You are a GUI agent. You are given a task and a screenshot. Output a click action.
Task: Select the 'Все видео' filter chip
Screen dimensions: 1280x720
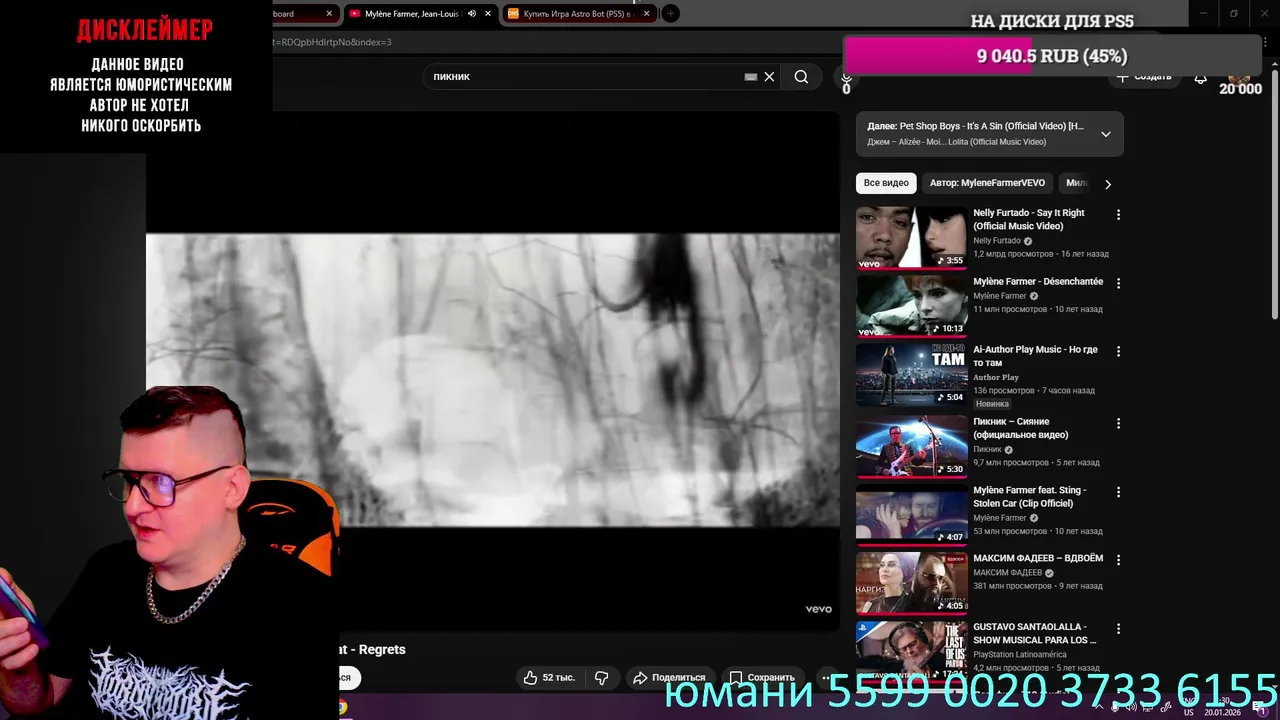pos(886,183)
